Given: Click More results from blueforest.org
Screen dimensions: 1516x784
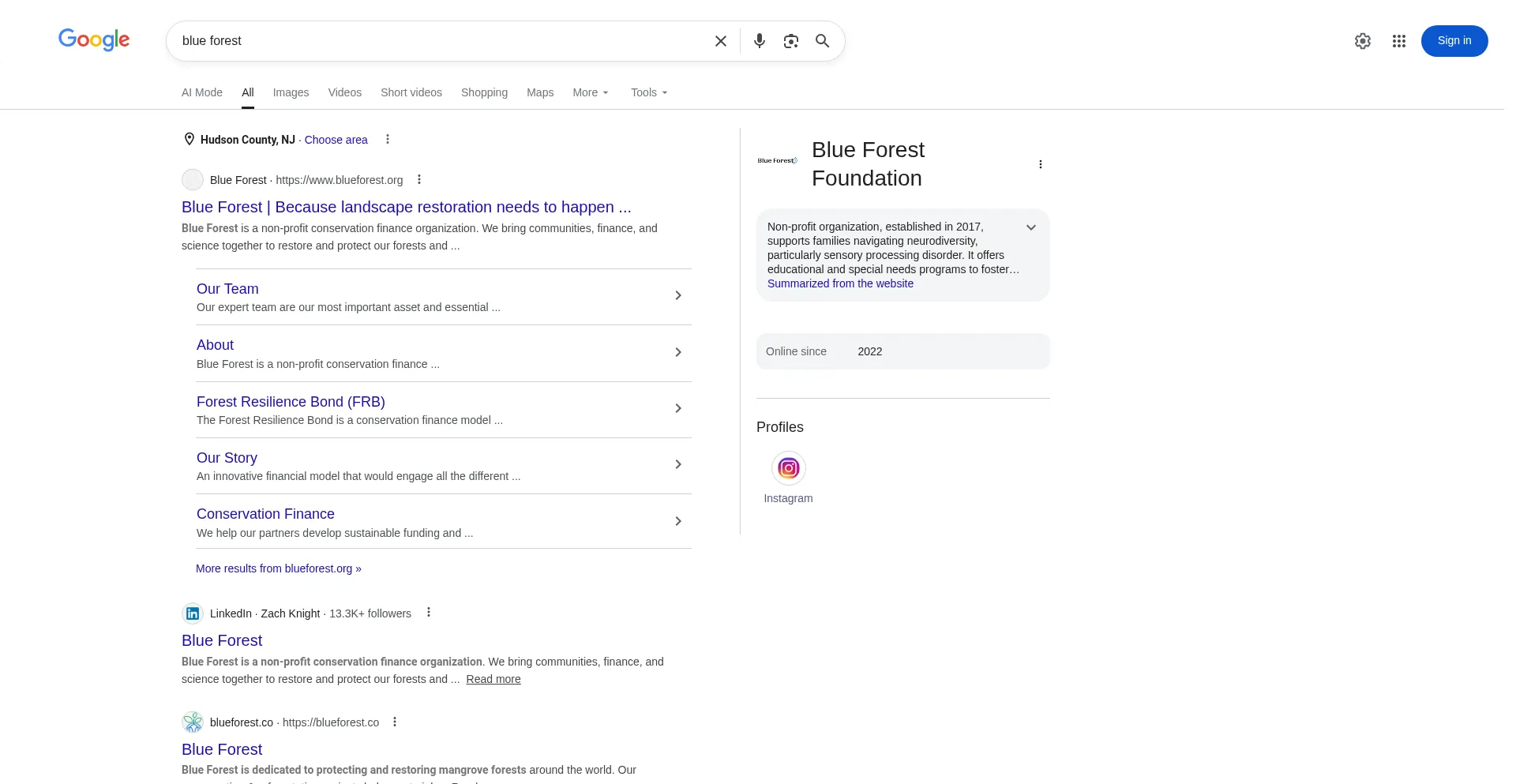Looking at the screenshot, I should [x=279, y=568].
